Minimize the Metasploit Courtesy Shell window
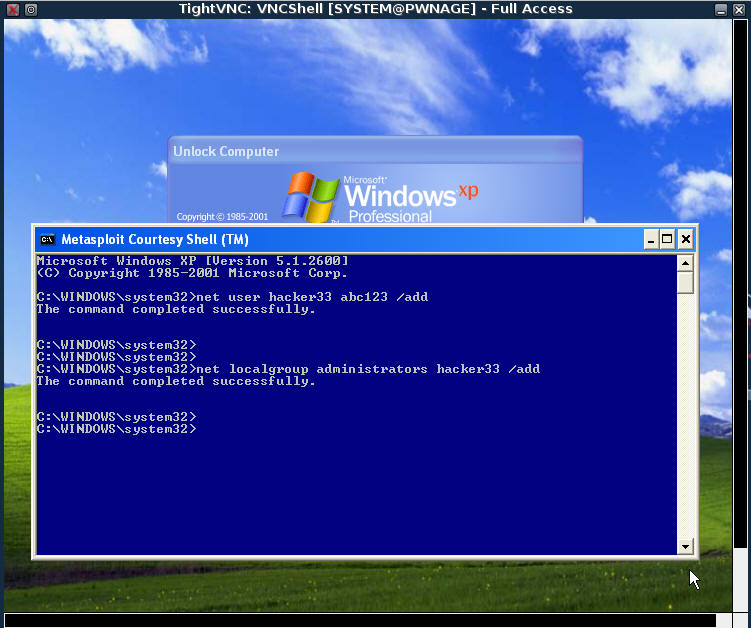 650,239
